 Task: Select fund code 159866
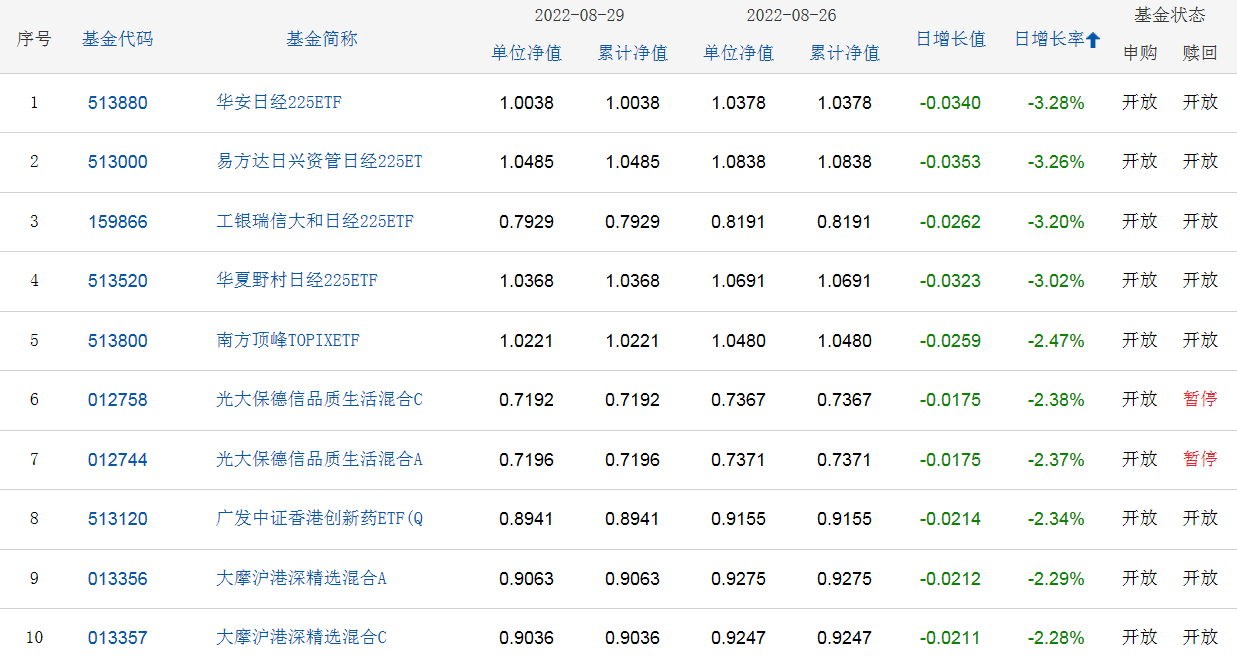pos(117,222)
